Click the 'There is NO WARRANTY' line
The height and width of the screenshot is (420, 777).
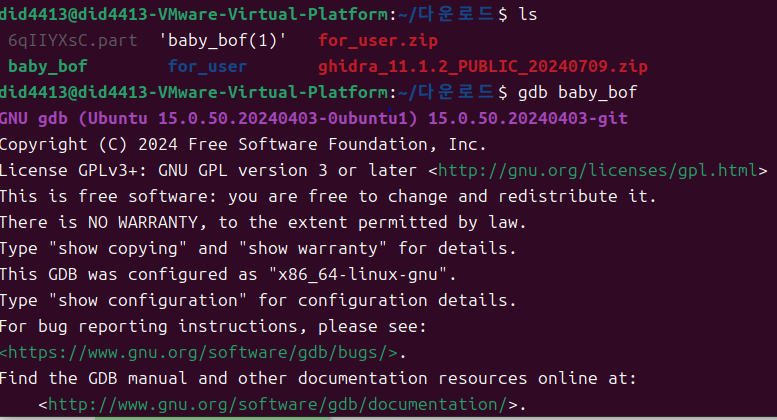(x=263, y=222)
